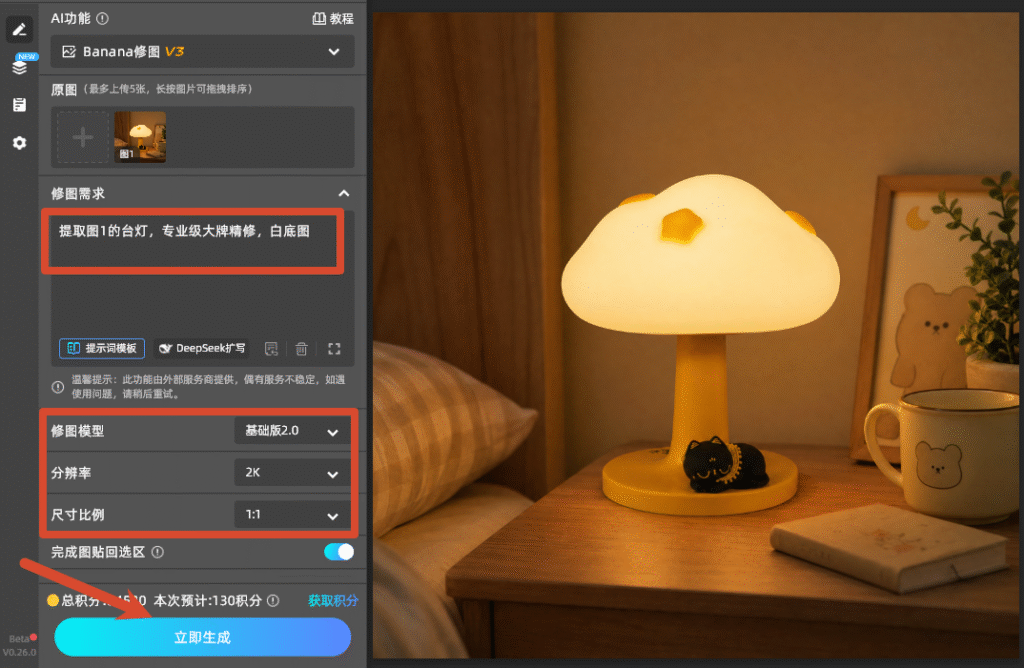Open the saved records sidebar icon
The height and width of the screenshot is (668, 1024).
click(x=20, y=104)
